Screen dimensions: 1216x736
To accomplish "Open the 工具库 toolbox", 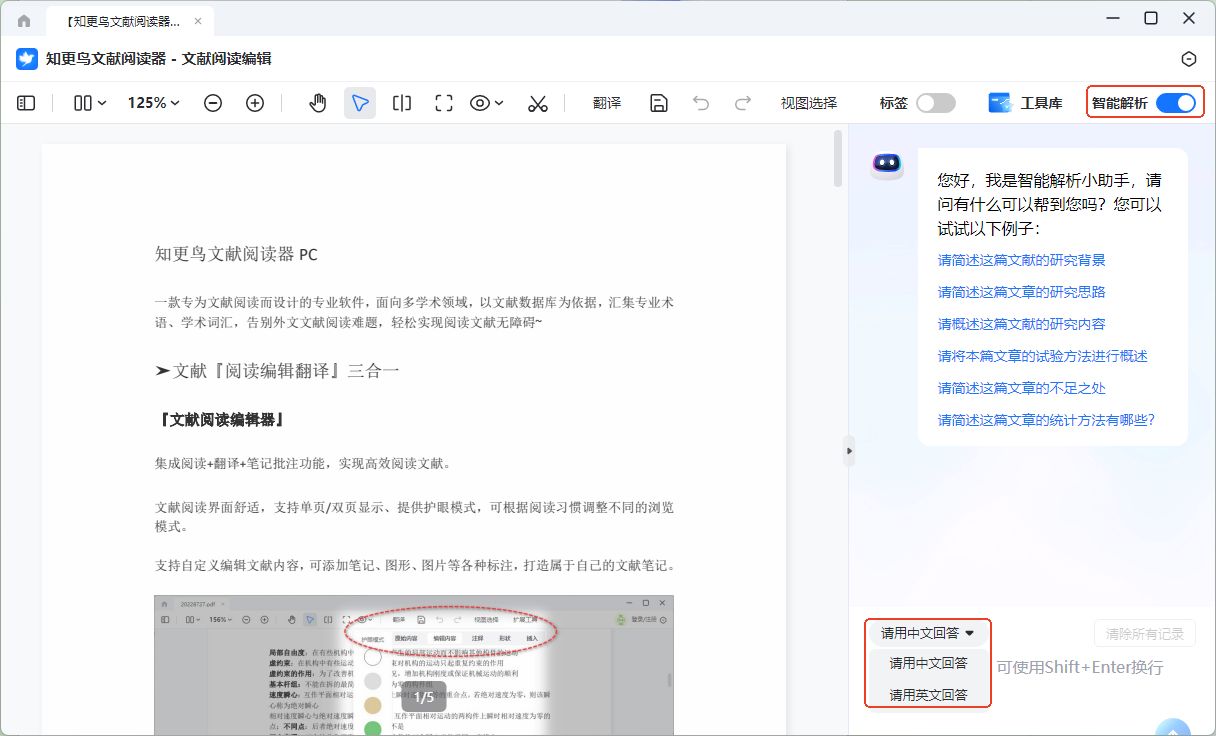I will pyautogui.click(x=1025, y=103).
